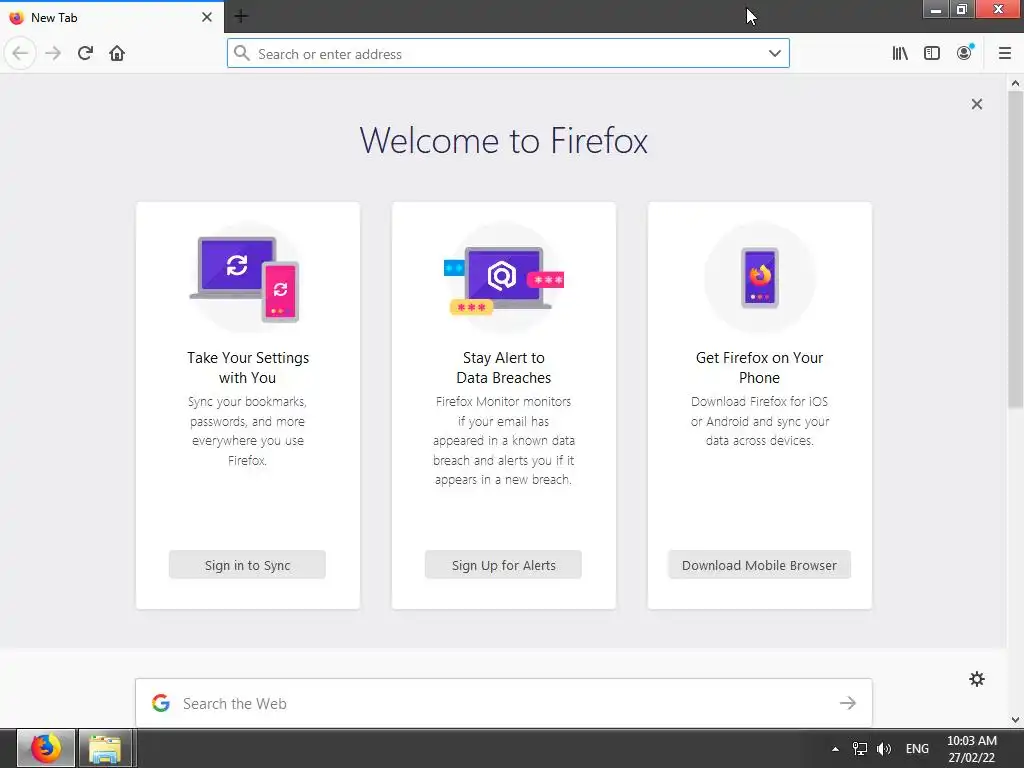Image resolution: width=1024 pixels, height=768 pixels.
Task: Go to the Firefox home page
Action: pyautogui.click(x=117, y=53)
